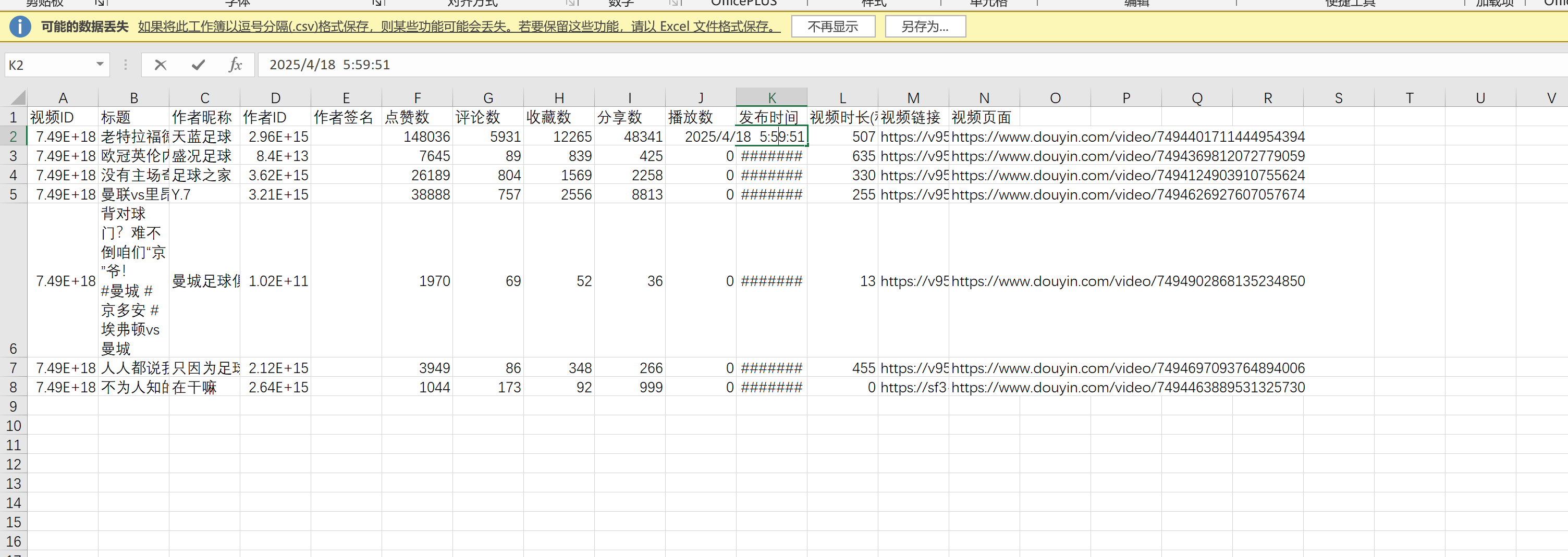This screenshot has height=557, width=1568.
Task: Open the CSV data loss warning message link
Action: point(459,27)
